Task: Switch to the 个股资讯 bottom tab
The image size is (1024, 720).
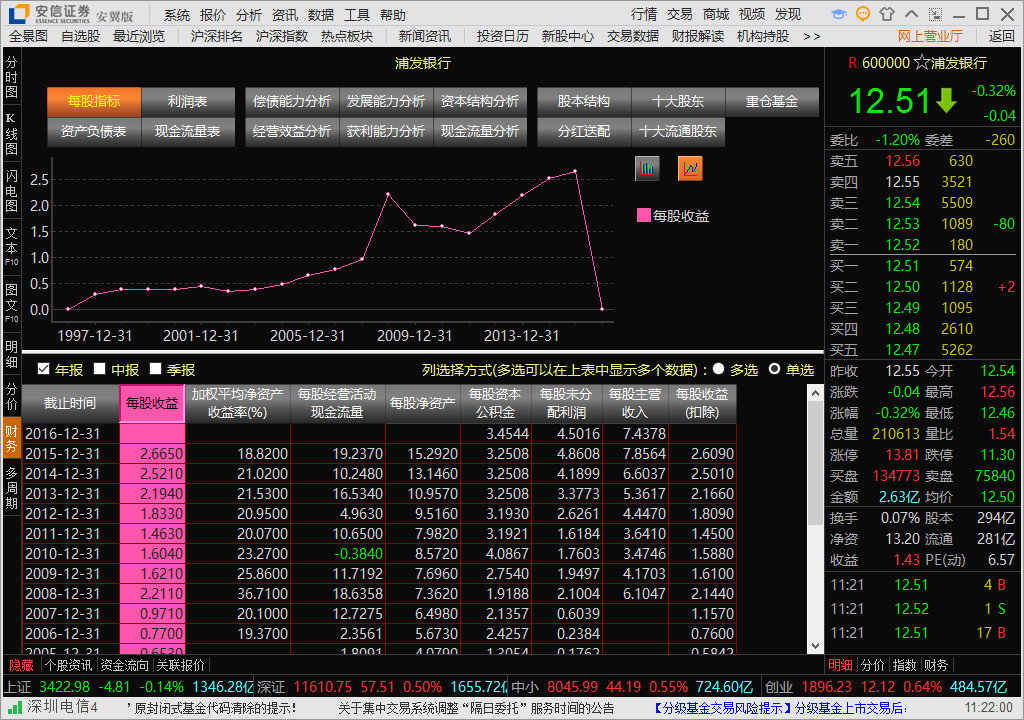Action: point(69,665)
